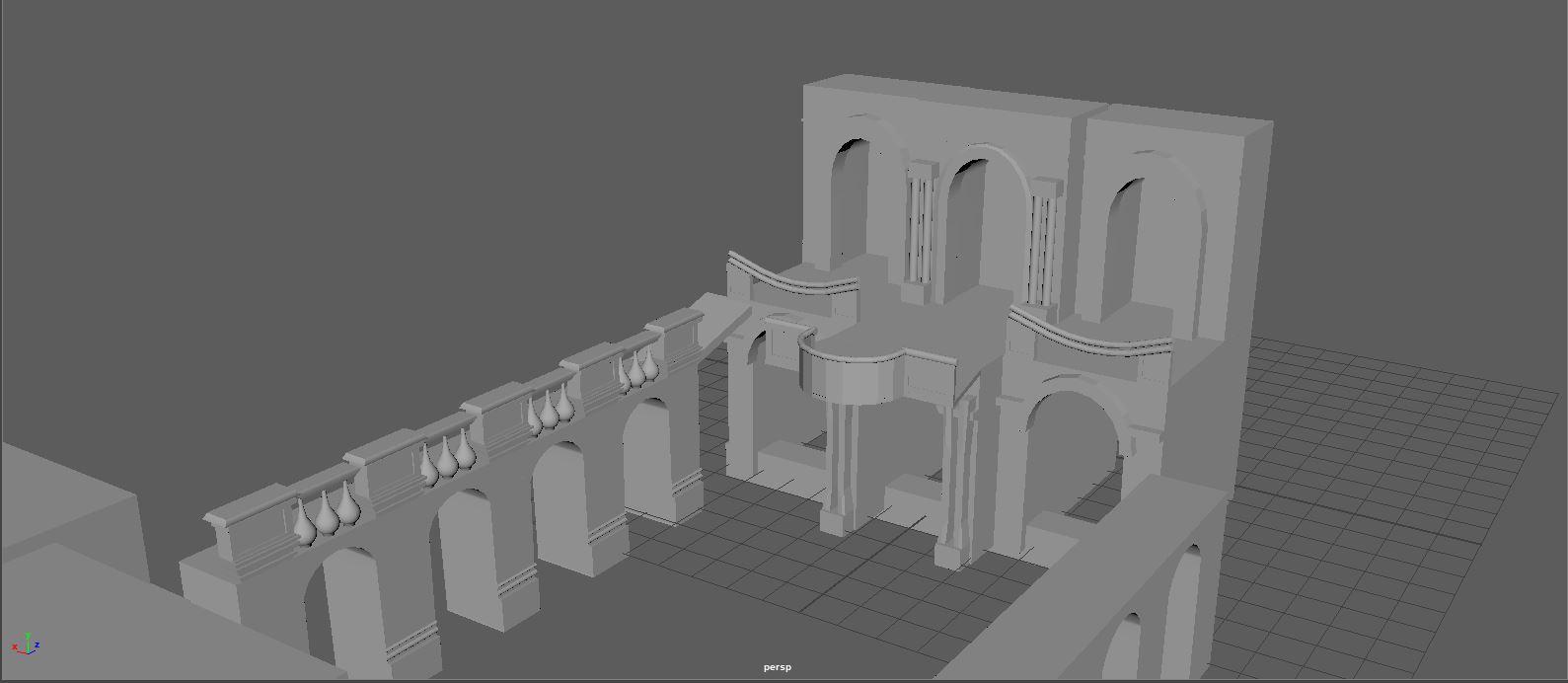
Task: Select the baluster group nearest the balcony
Action: coord(638,369)
